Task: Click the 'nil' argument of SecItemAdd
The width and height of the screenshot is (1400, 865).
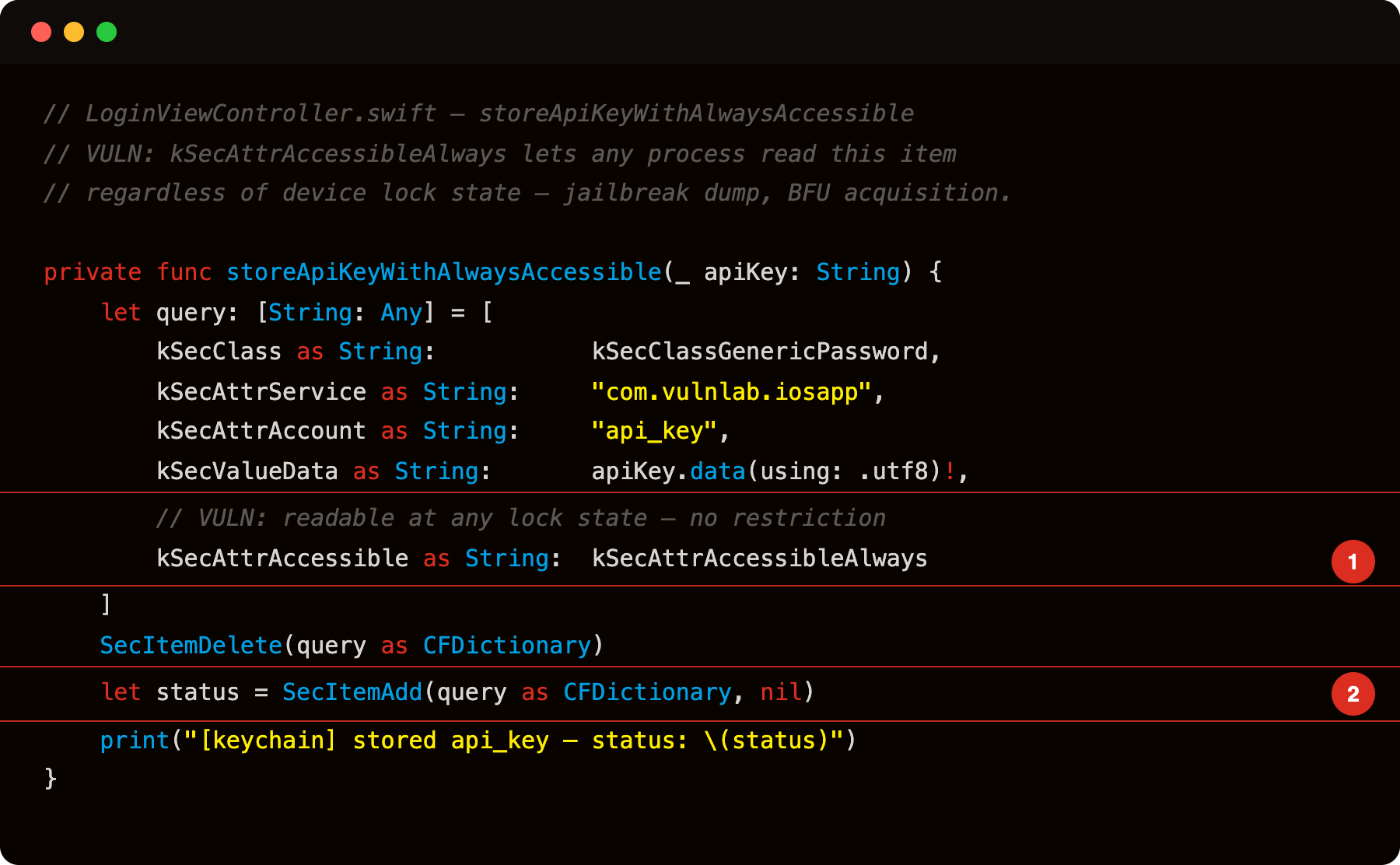Action: [x=781, y=692]
